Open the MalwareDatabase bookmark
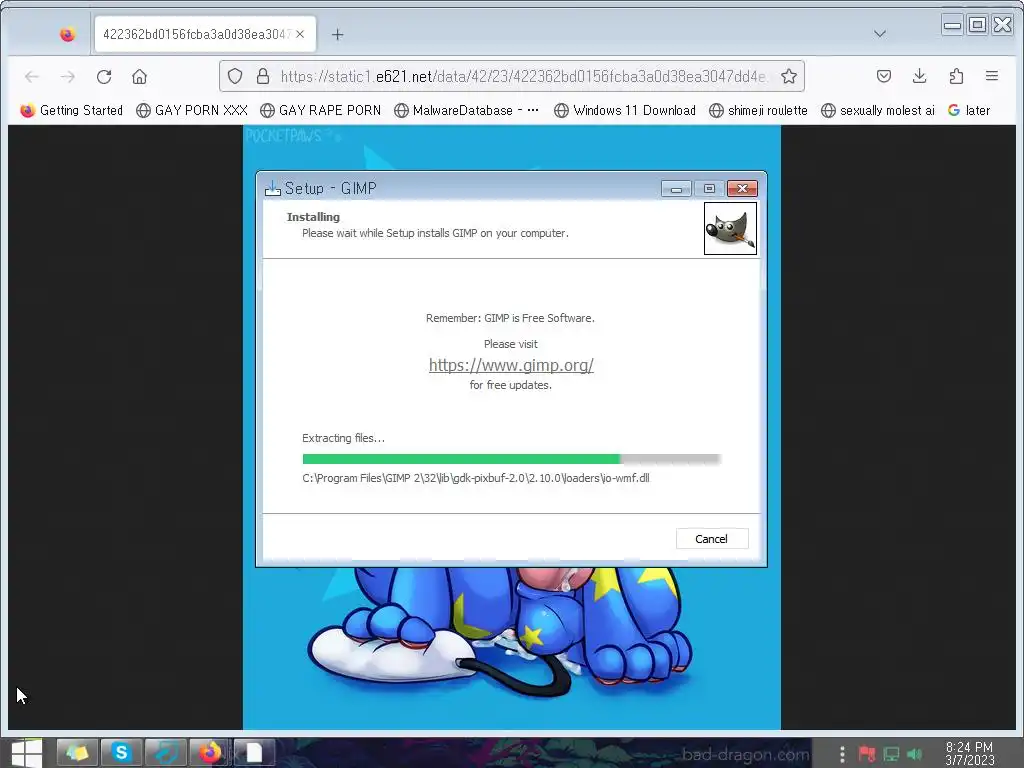The height and width of the screenshot is (768, 1024). point(467,110)
